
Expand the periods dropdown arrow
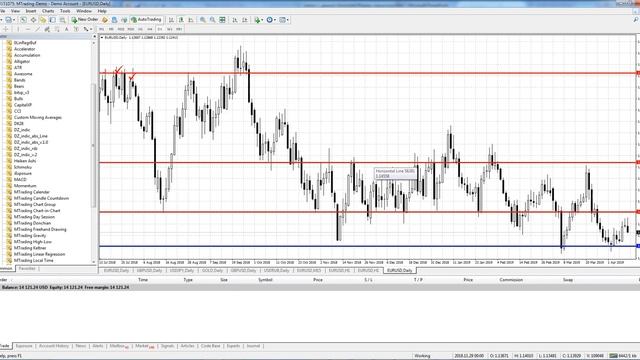275,20
